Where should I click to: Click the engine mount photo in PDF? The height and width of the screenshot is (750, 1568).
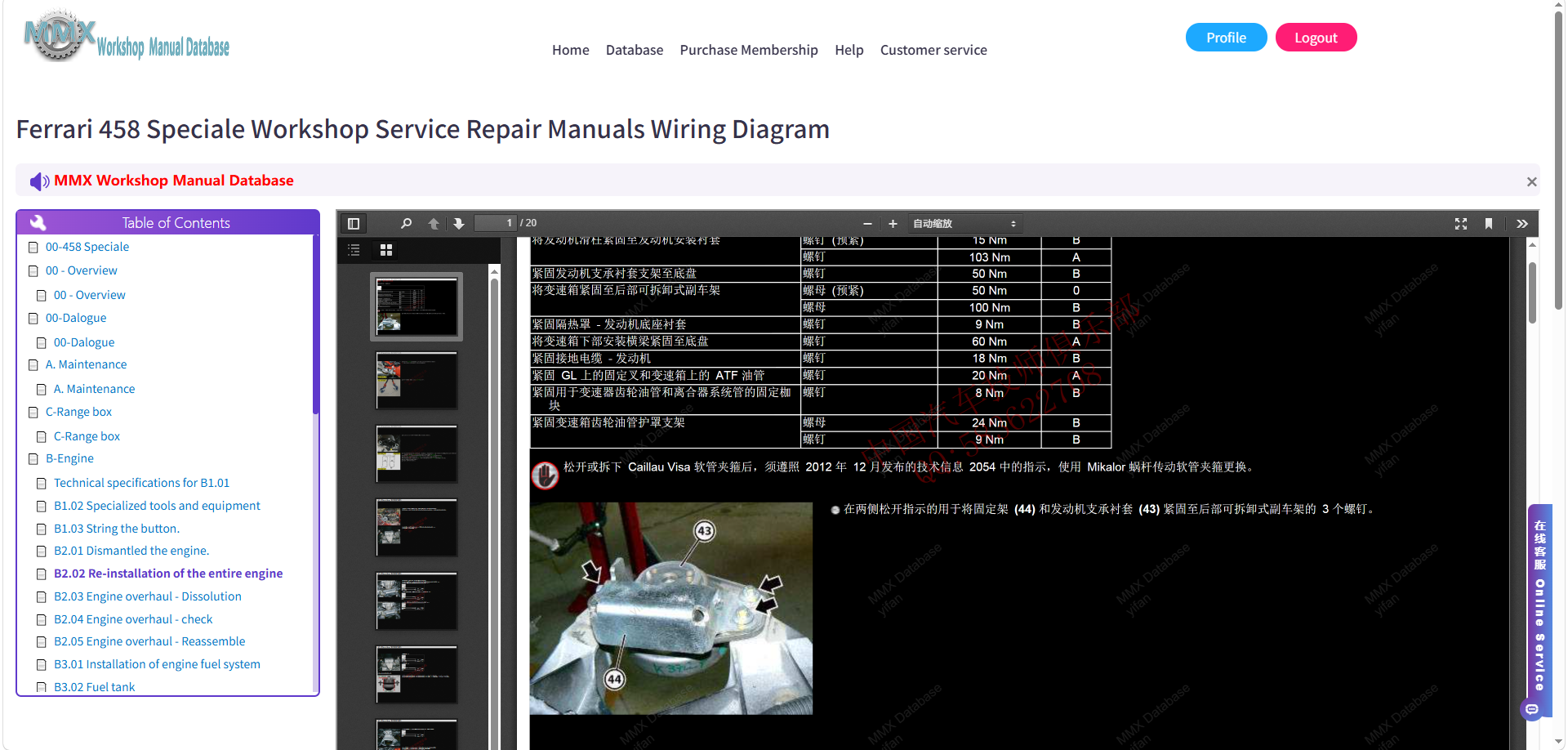670,609
